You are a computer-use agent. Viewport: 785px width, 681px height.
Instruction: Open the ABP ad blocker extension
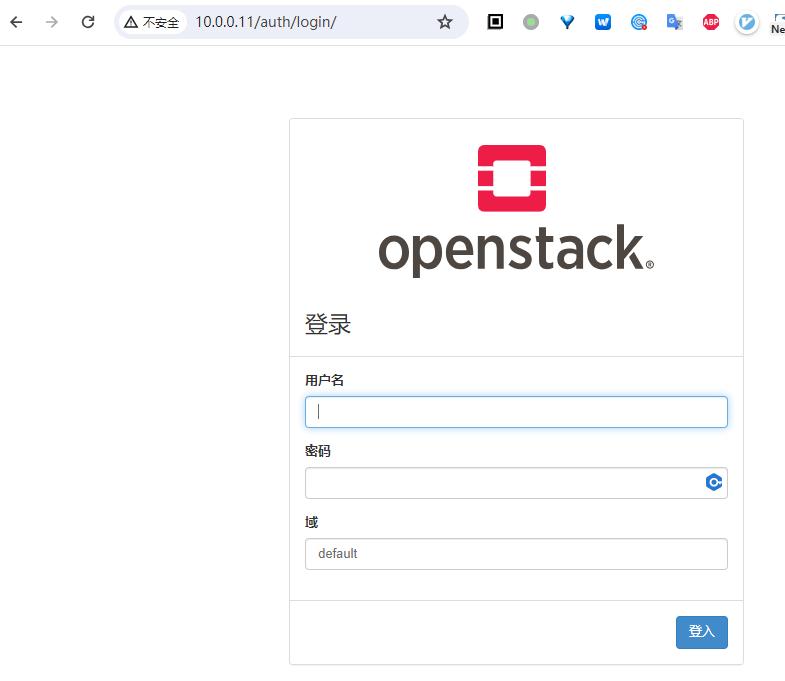click(x=710, y=22)
